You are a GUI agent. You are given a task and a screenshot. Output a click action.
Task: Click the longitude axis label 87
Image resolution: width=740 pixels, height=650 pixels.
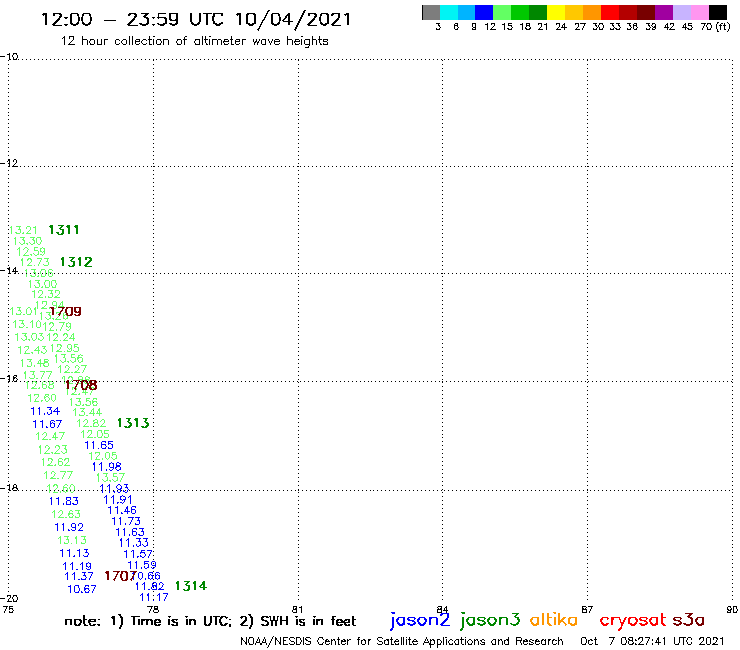coord(587,609)
